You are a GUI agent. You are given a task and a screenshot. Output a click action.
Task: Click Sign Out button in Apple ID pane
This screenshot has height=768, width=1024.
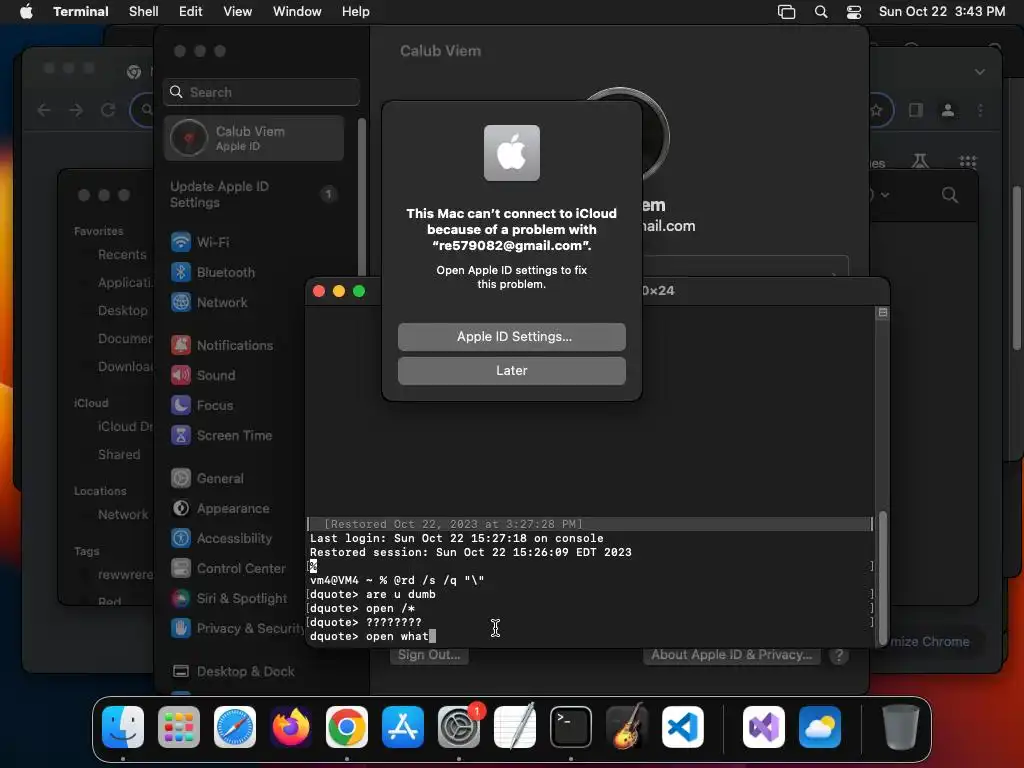point(429,655)
